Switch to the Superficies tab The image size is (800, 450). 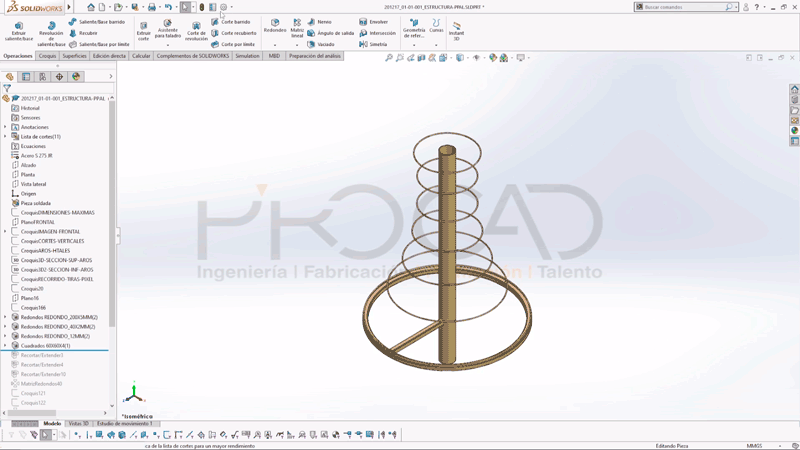[74, 56]
